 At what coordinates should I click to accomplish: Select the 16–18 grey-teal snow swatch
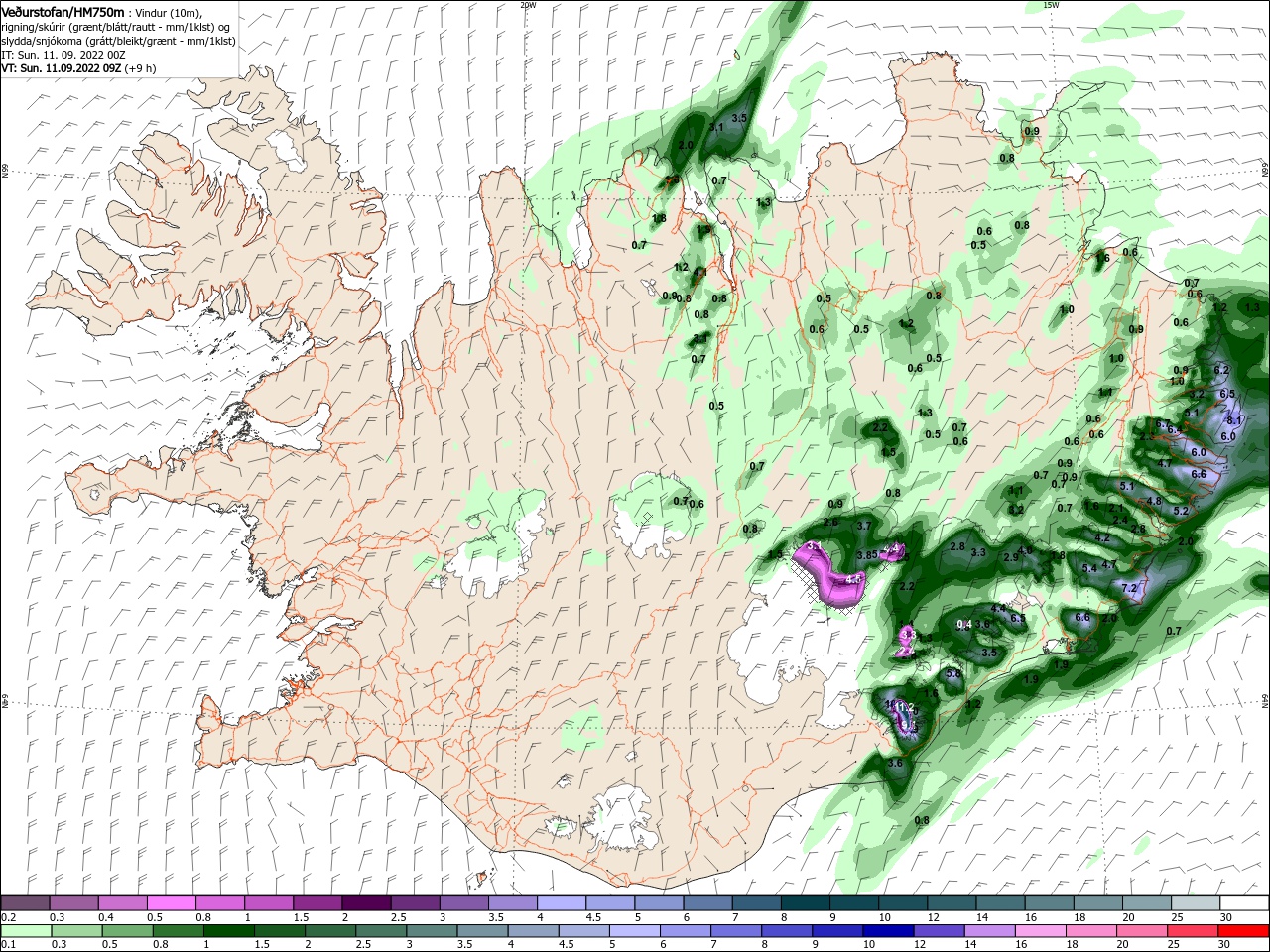click(x=1049, y=903)
